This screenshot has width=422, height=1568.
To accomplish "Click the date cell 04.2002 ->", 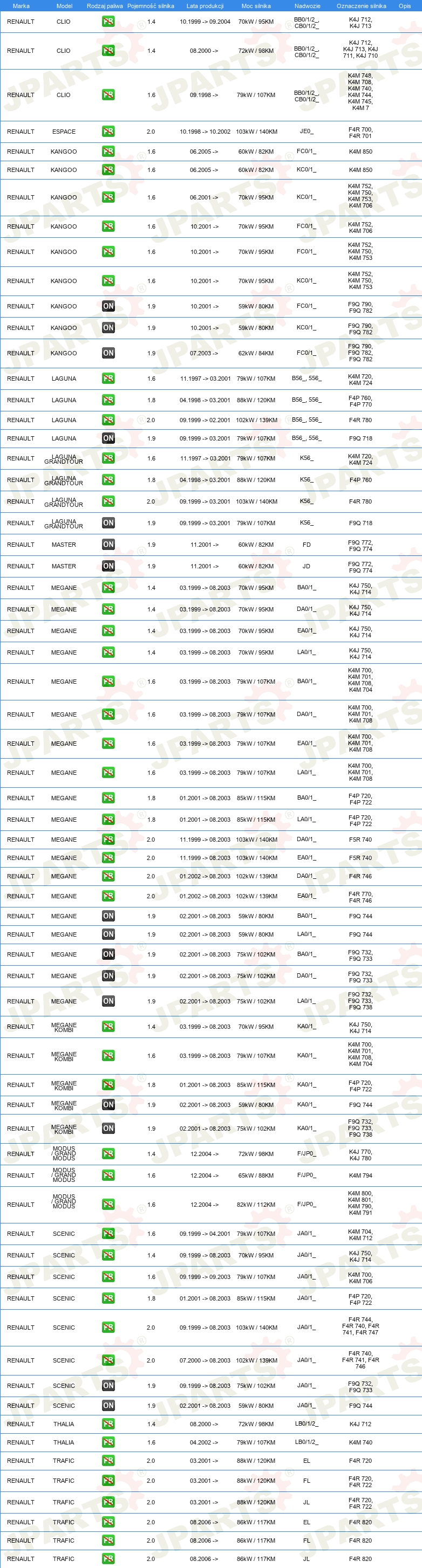I will tap(204, 1442).
